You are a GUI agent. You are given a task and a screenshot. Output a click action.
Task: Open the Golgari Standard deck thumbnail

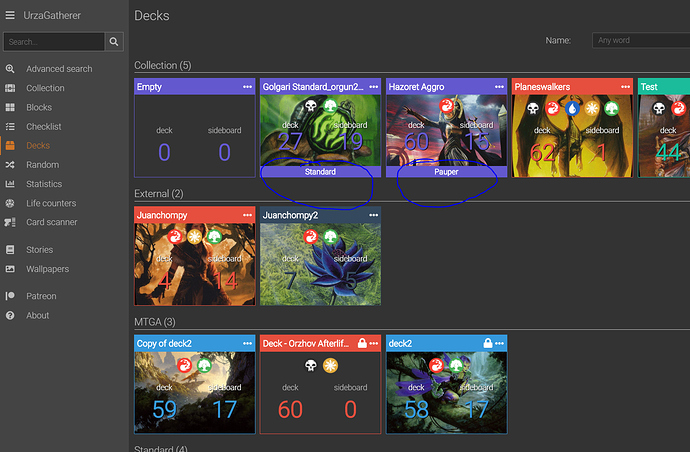pos(320,130)
